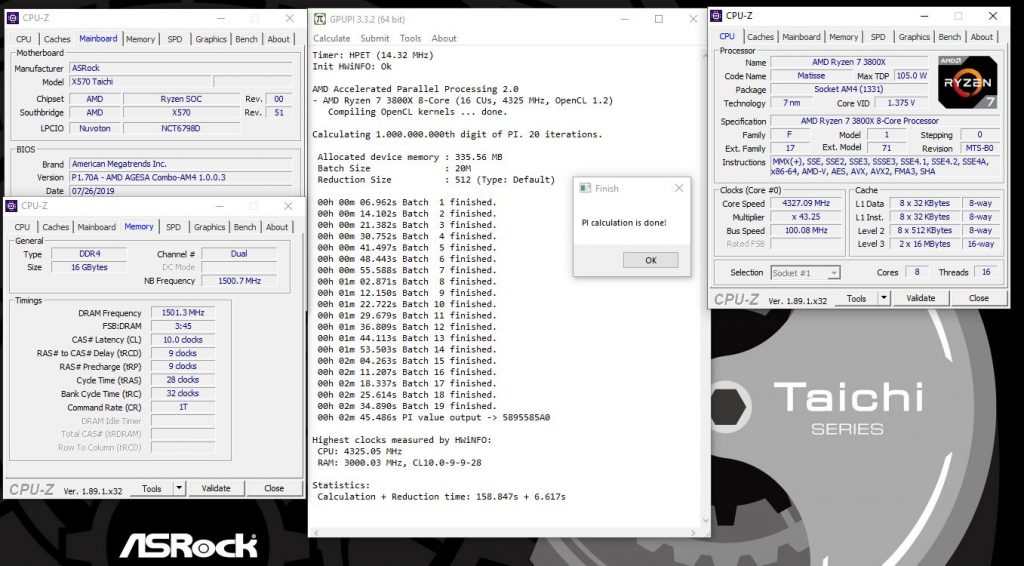Click CPU-Z title icon of Memory window
Viewport: 1024px width, 566px height.
click(11, 206)
